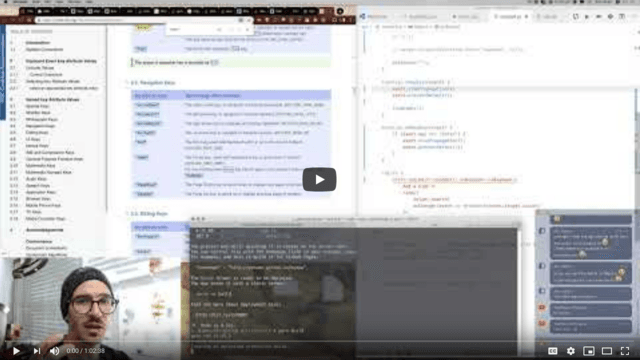Screen dimensions: 640x360
Task: Click the 0:00 / 1:02:38 time display
Action: click(x=85, y=351)
